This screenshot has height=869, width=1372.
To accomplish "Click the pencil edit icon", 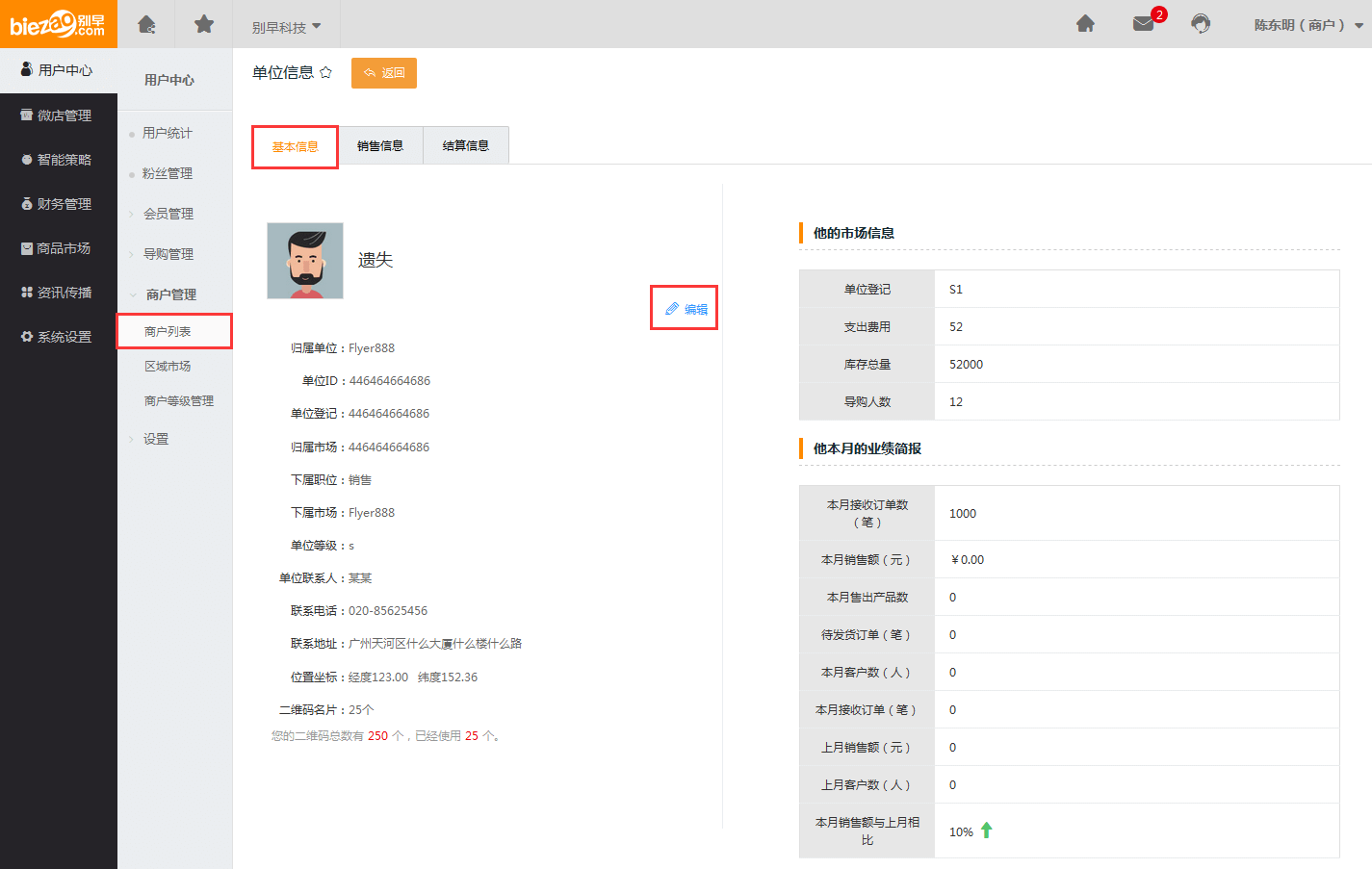I will coord(672,309).
